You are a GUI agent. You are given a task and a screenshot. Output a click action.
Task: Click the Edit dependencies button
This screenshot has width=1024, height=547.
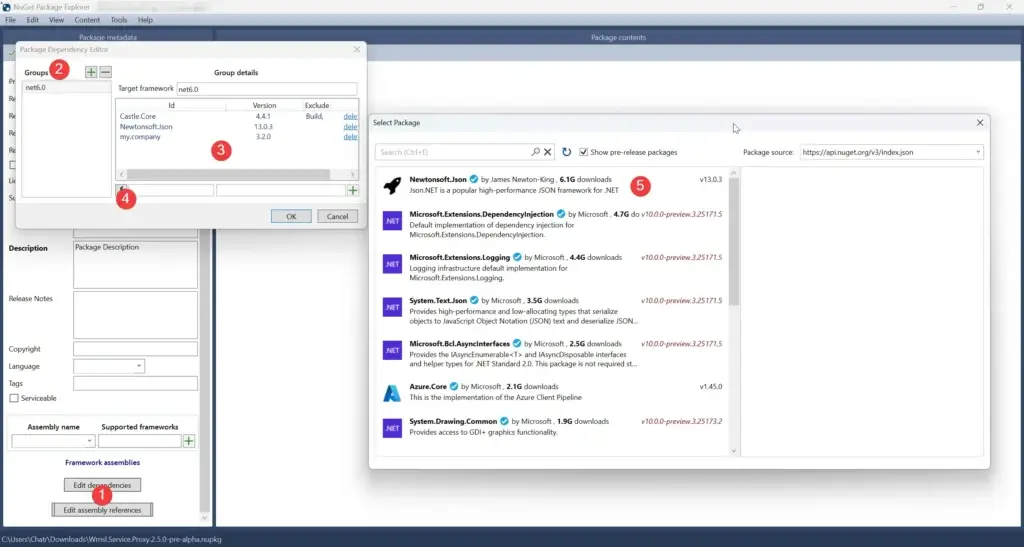(x=103, y=485)
